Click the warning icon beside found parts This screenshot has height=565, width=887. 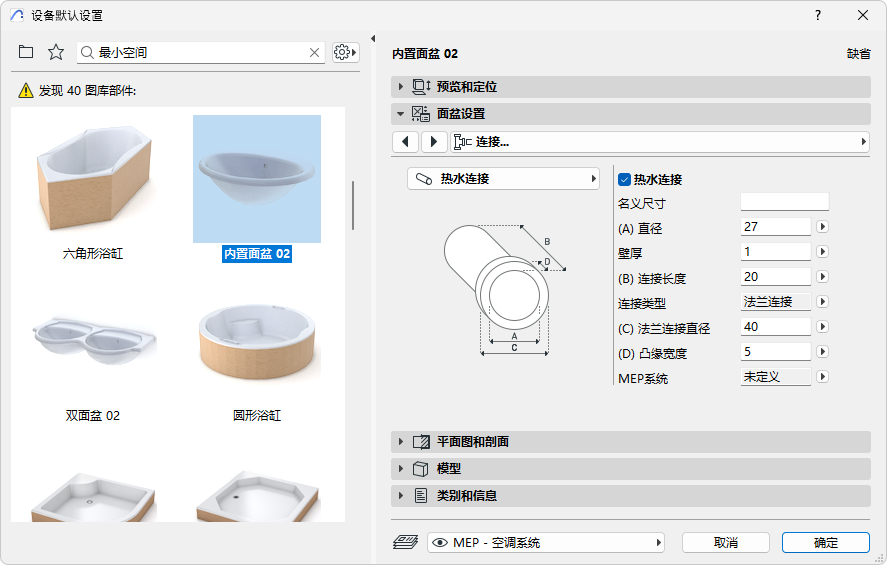tap(26, 90)
